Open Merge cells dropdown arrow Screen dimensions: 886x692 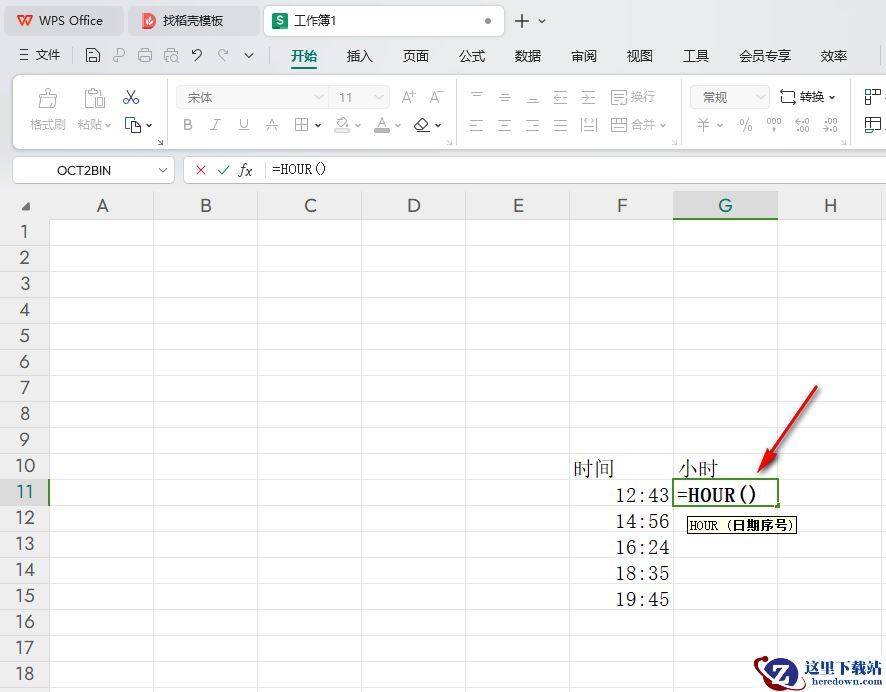[x=663, y=125]
